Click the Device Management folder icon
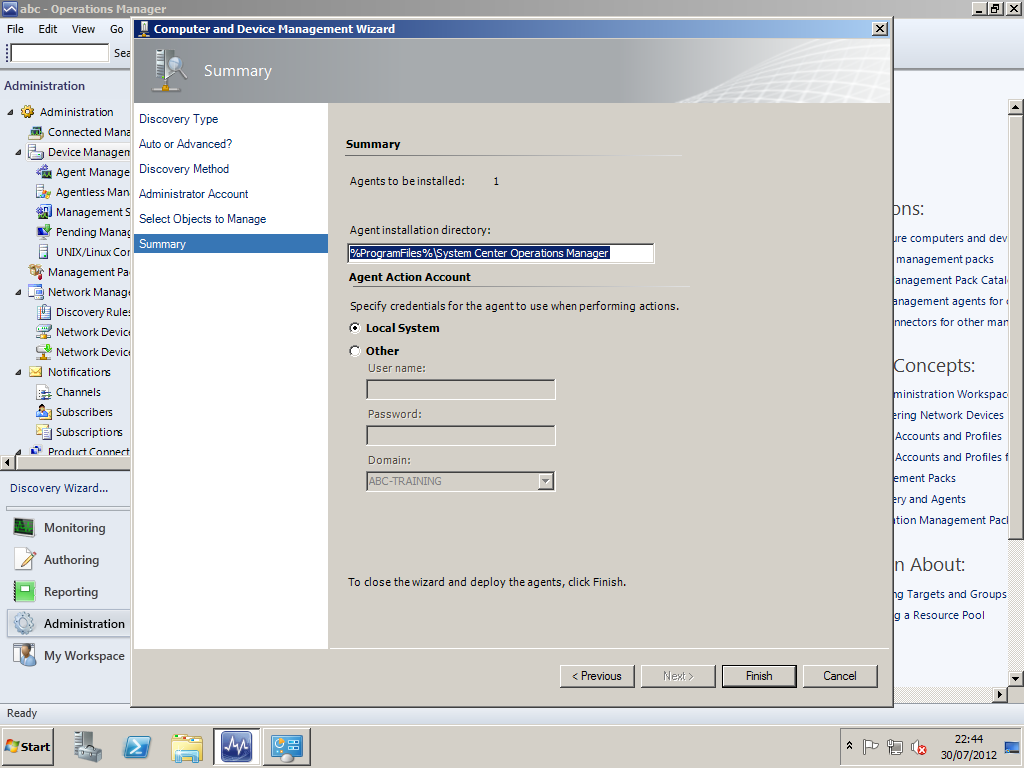The image size is (1024, 768). (36, 152)
